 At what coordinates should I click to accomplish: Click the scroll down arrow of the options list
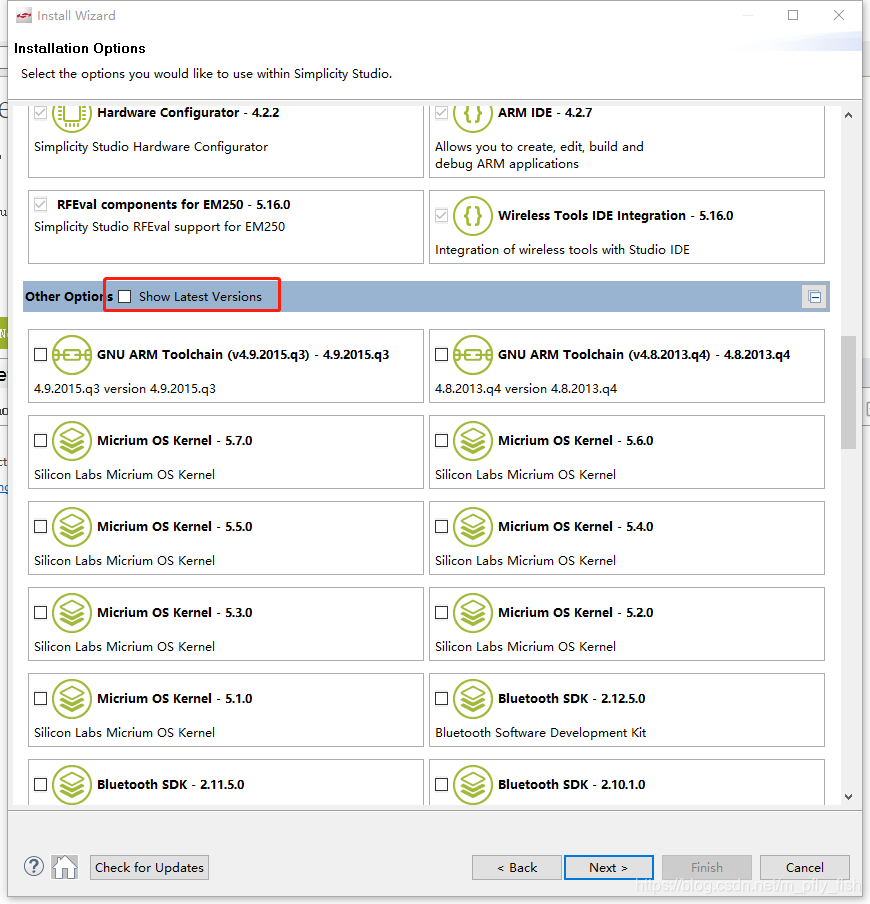(848, 797)
